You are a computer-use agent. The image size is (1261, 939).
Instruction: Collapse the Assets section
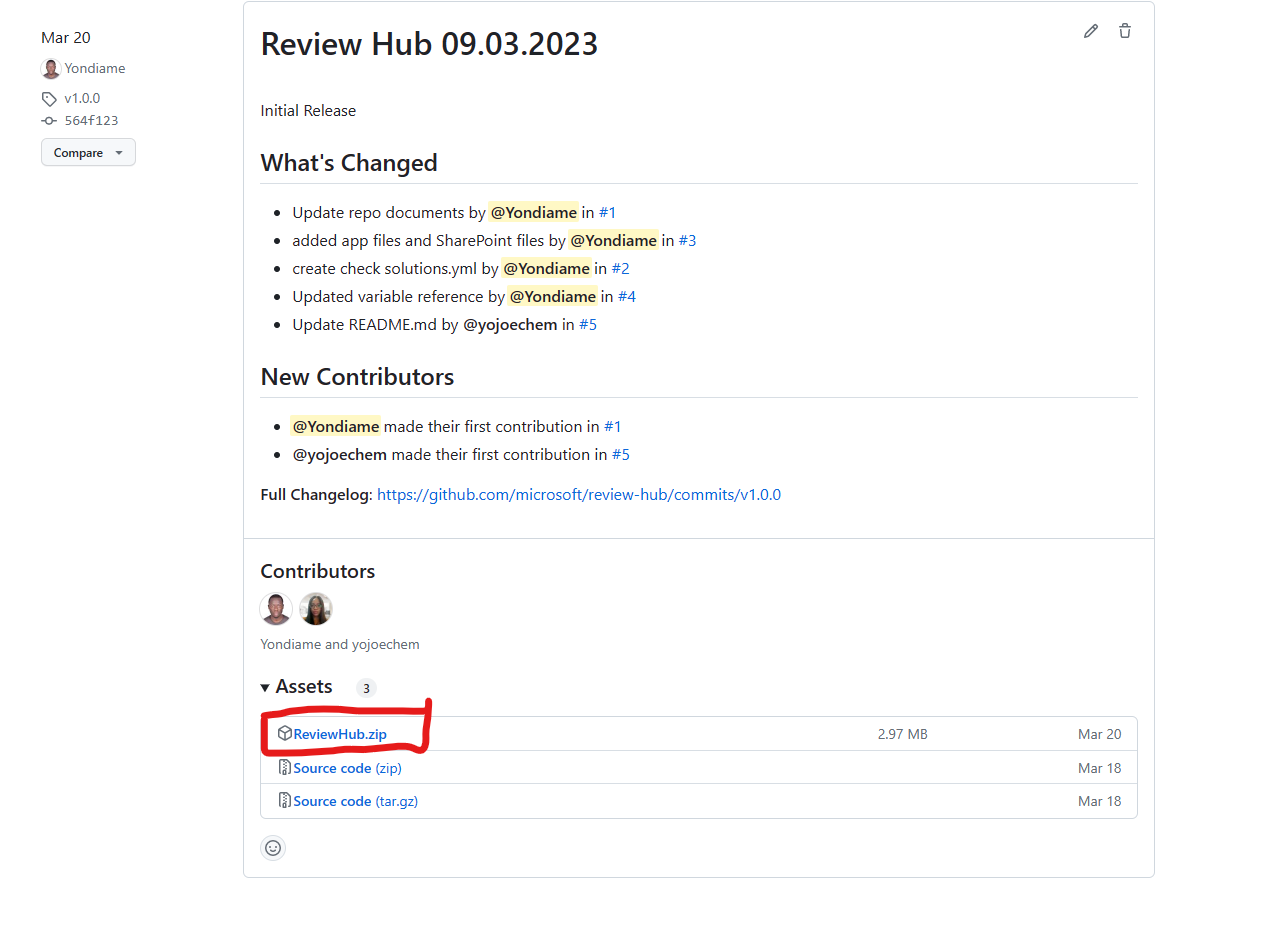point(265,687)
